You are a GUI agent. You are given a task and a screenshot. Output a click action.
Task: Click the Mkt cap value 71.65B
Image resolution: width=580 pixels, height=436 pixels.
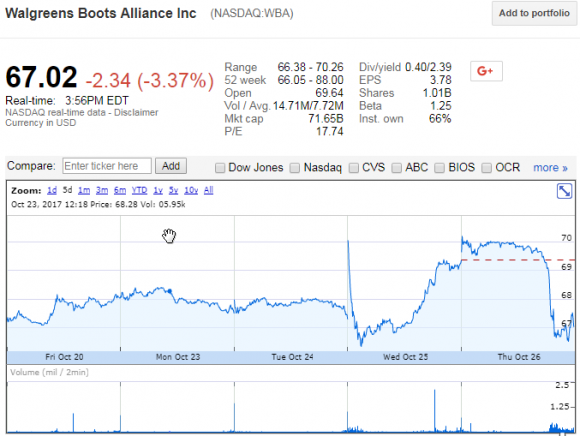point(326,119)
